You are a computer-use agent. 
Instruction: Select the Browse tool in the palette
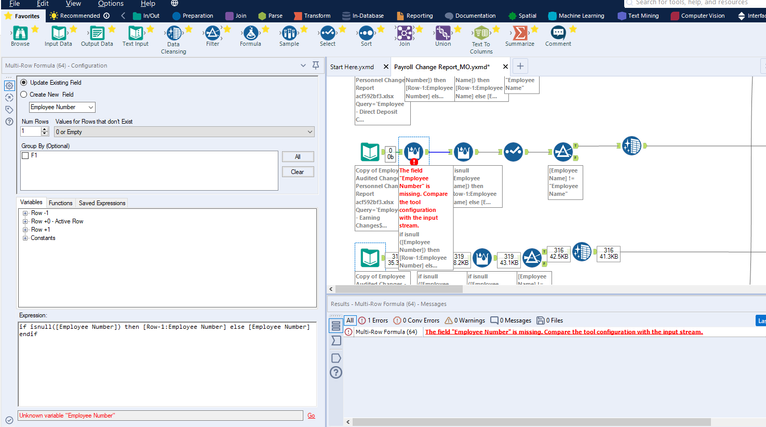tap(20, 33)
